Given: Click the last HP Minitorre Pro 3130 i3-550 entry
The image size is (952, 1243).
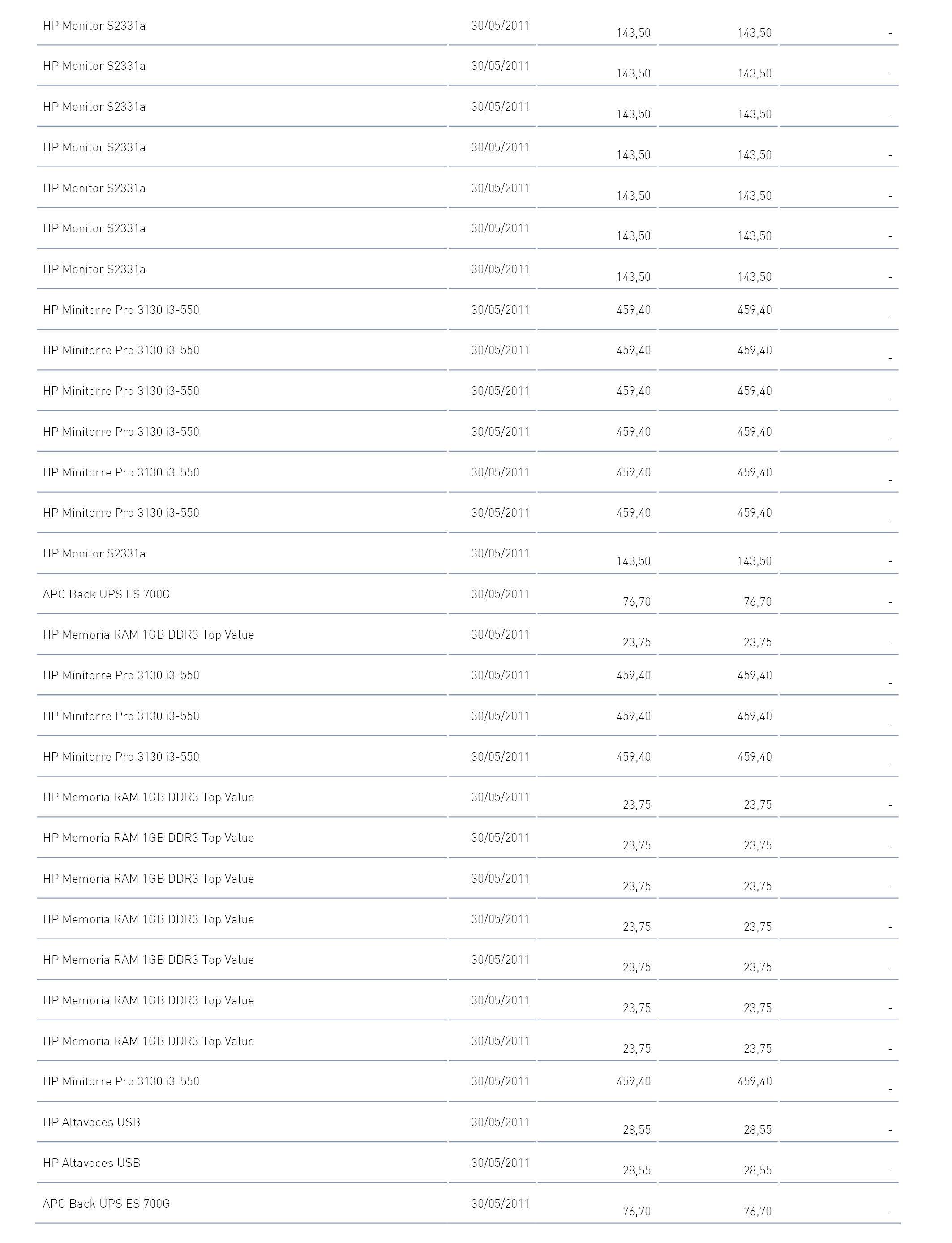Looking at the screenshot, I should tap(121, 1081).
